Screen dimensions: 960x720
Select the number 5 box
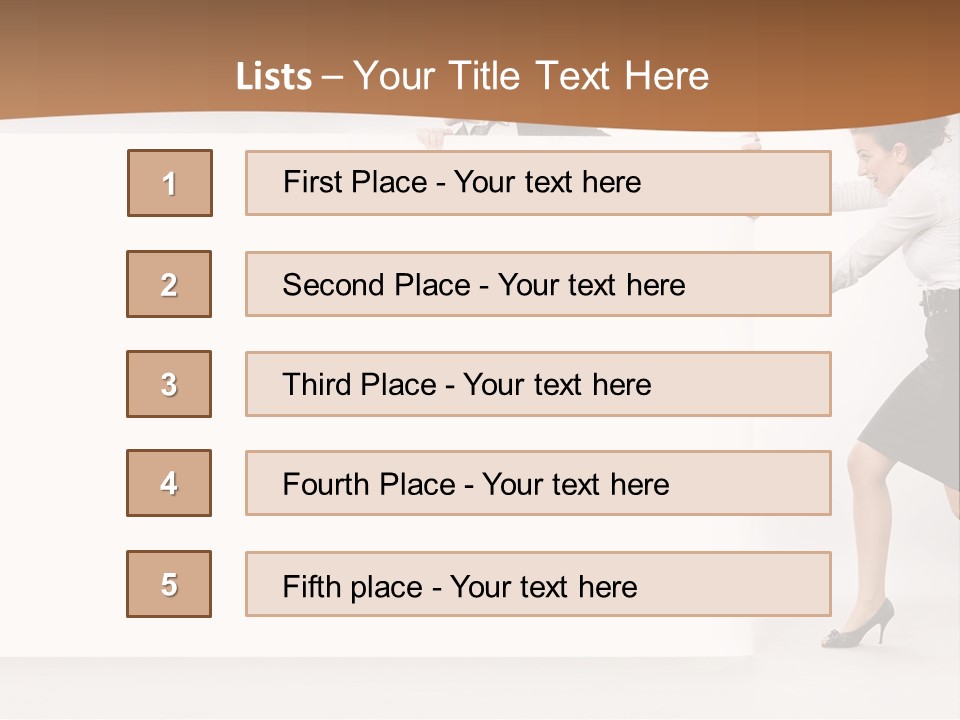[169, 584]
